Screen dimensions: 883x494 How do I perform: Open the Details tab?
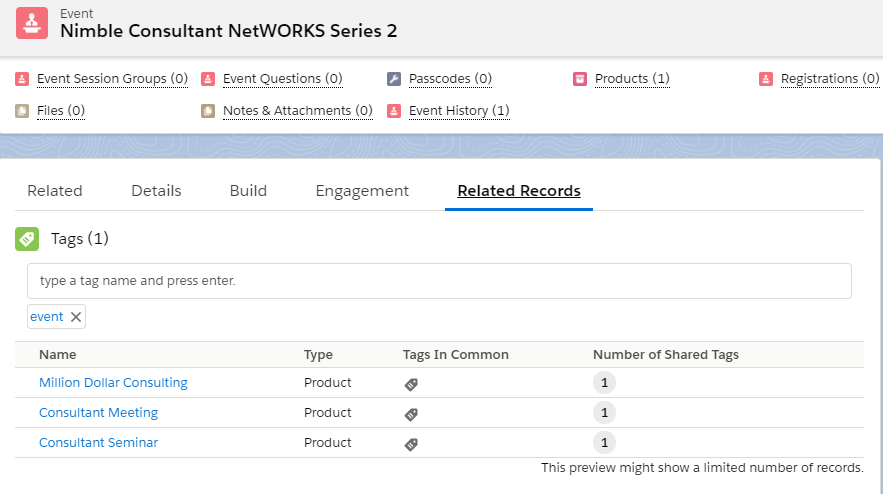point(156,191)
